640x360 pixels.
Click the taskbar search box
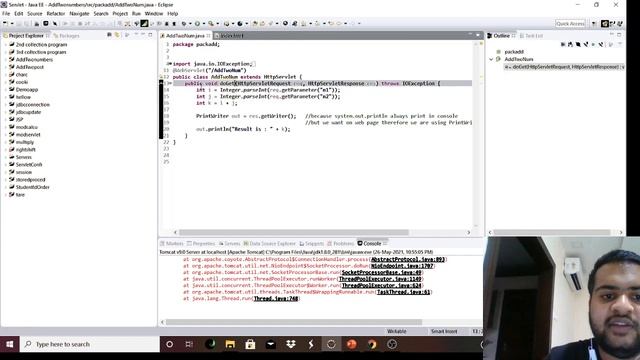click(x=90, y=344)
